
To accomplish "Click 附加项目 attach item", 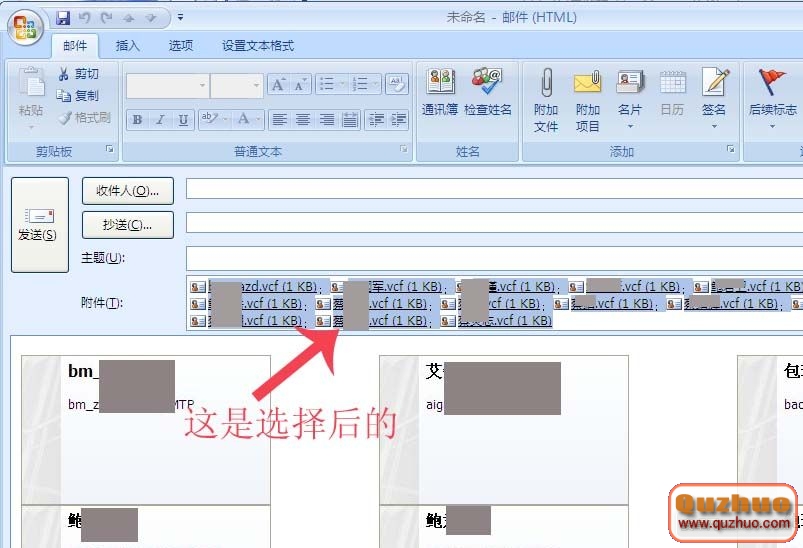I will (x=587, y=100).
